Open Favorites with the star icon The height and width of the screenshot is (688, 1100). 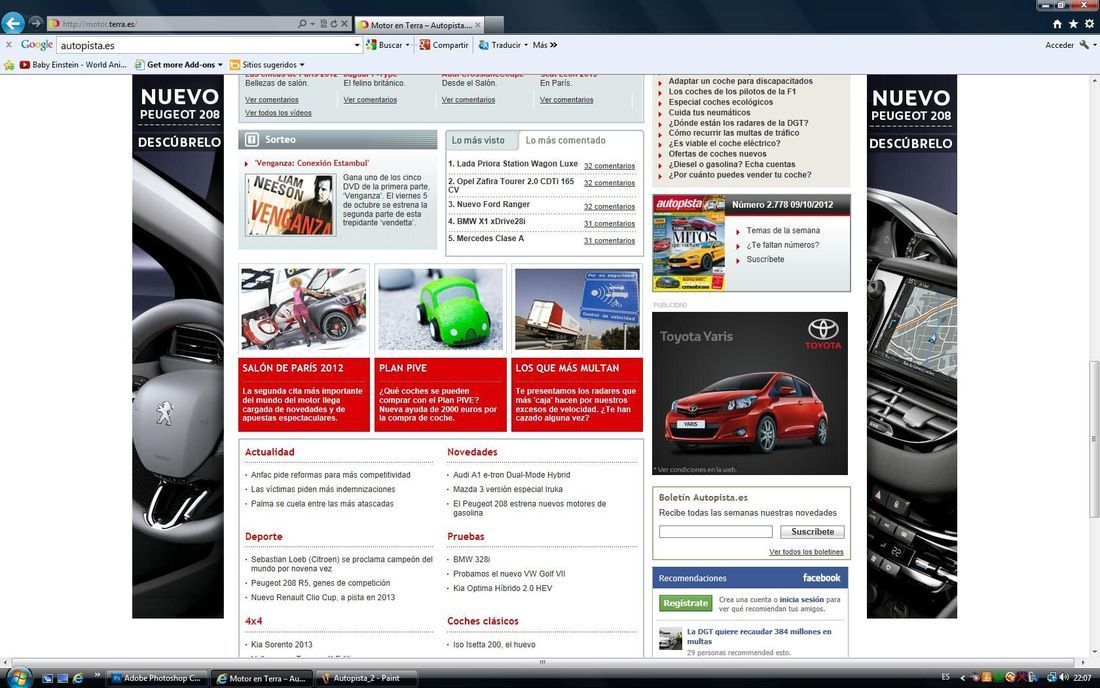(x=1073, y=24)
